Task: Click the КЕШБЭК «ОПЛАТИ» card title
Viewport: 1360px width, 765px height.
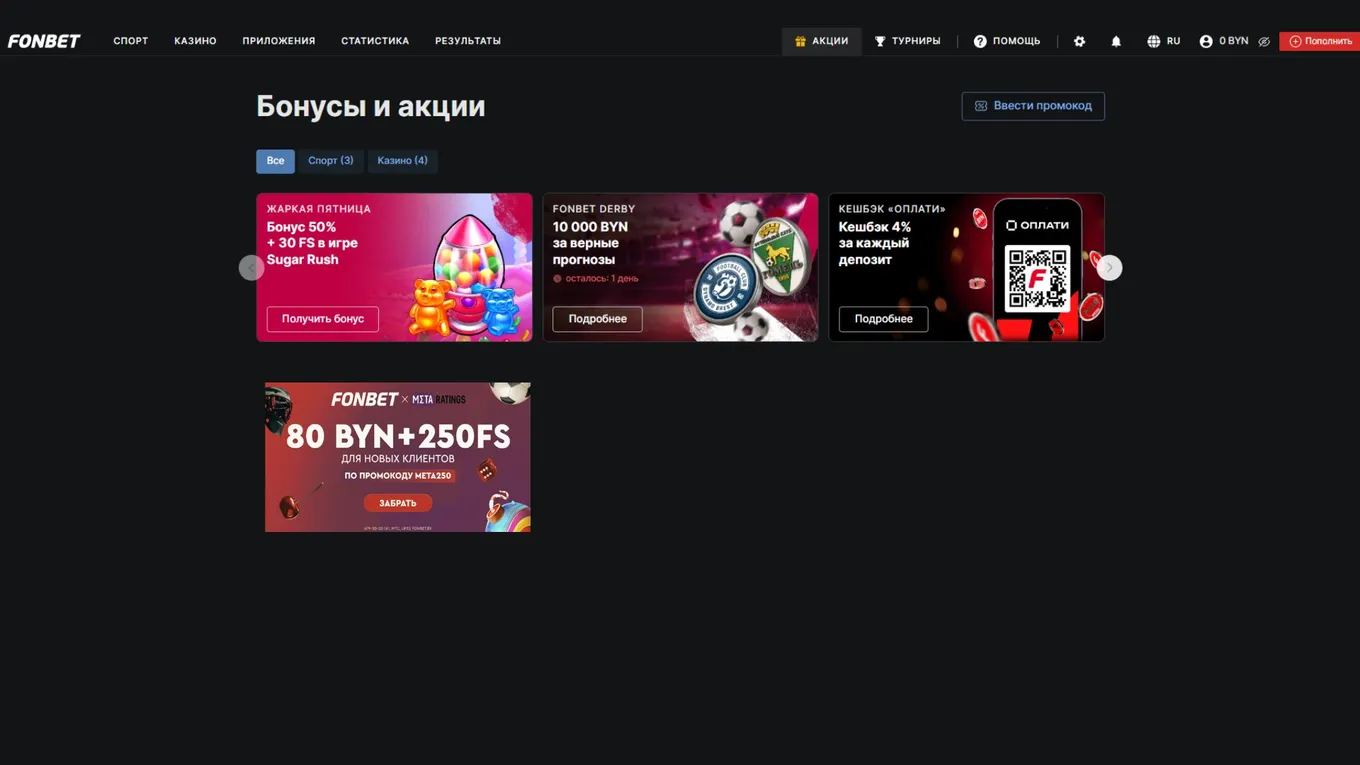Action: coord(892,209)
